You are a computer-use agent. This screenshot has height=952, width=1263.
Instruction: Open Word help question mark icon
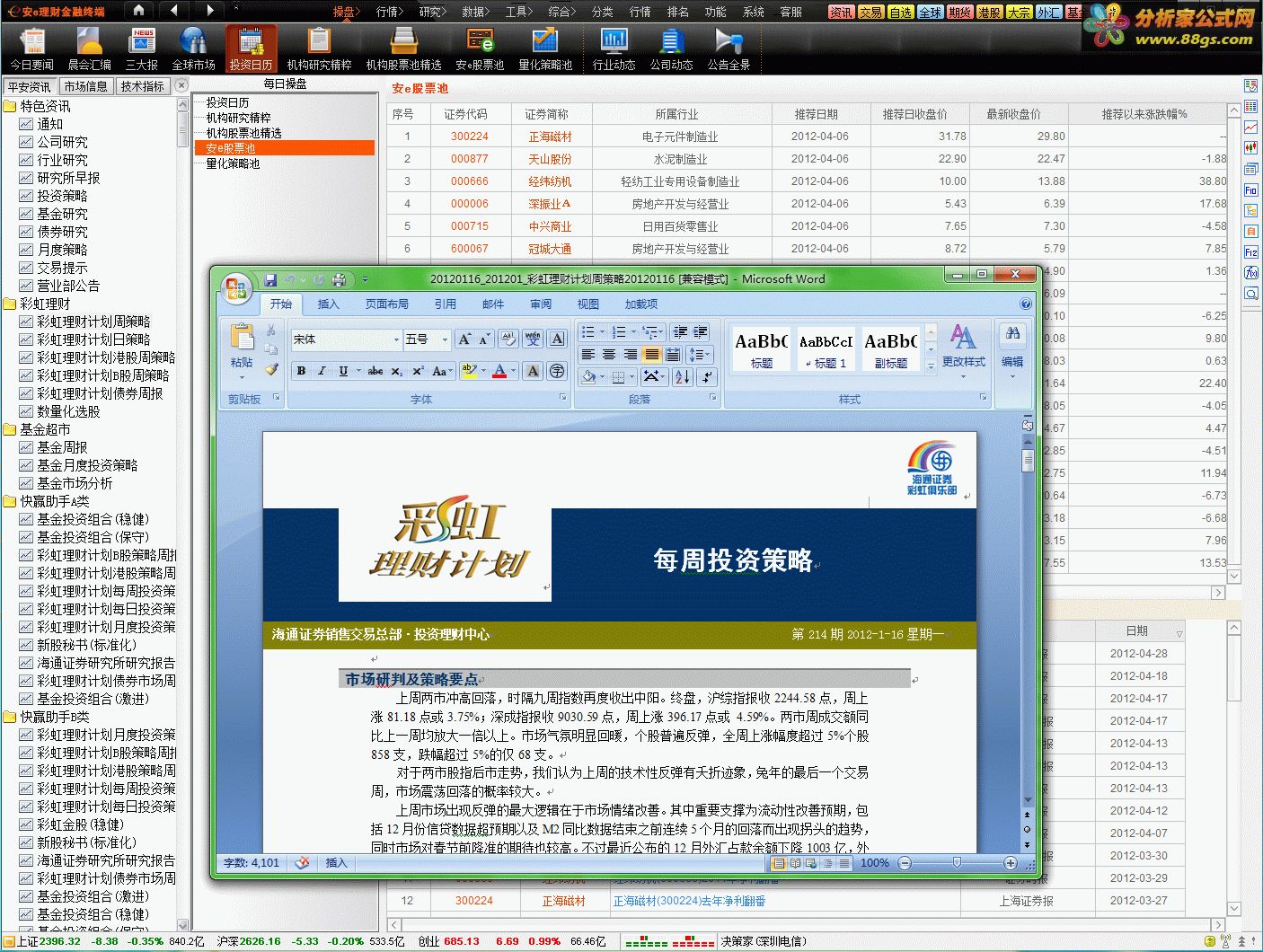tap(1025, 304)
